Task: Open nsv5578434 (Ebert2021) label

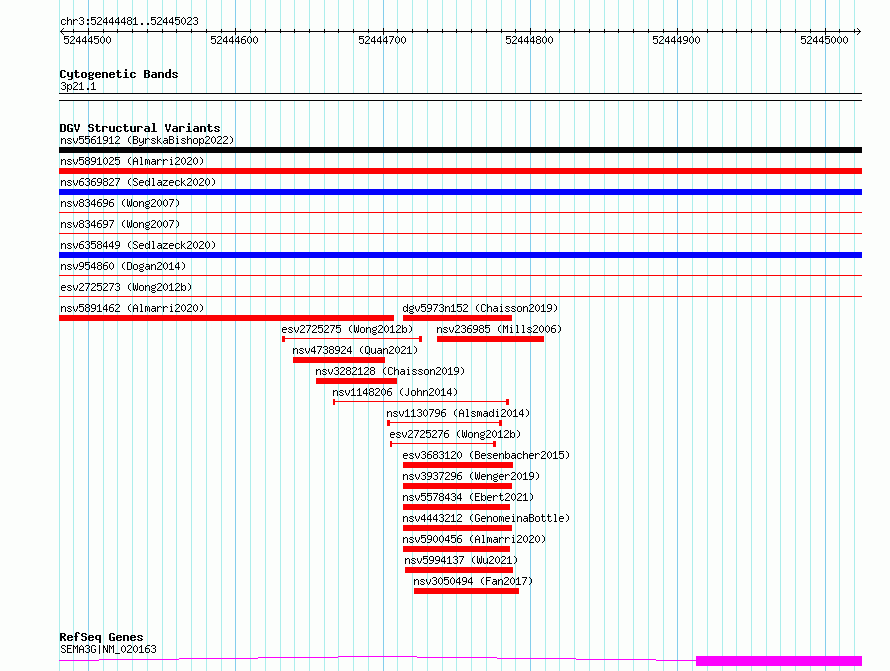Action: (468, 497)
